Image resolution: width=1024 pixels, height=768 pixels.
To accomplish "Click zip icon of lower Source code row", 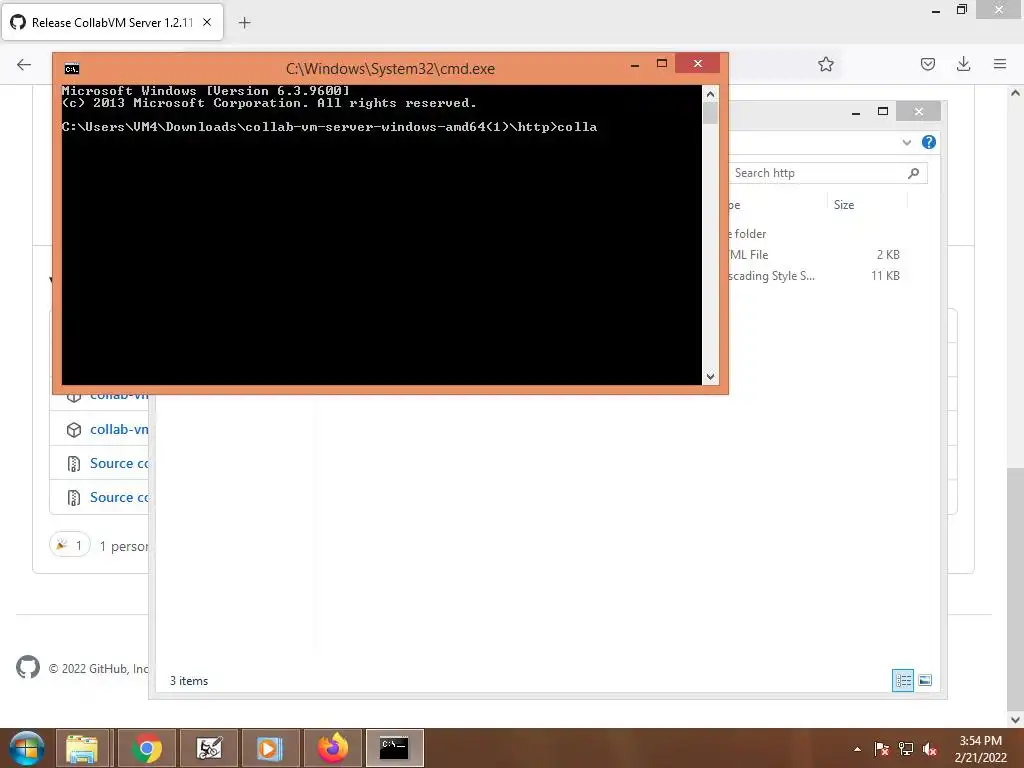I will coord(74,498).
